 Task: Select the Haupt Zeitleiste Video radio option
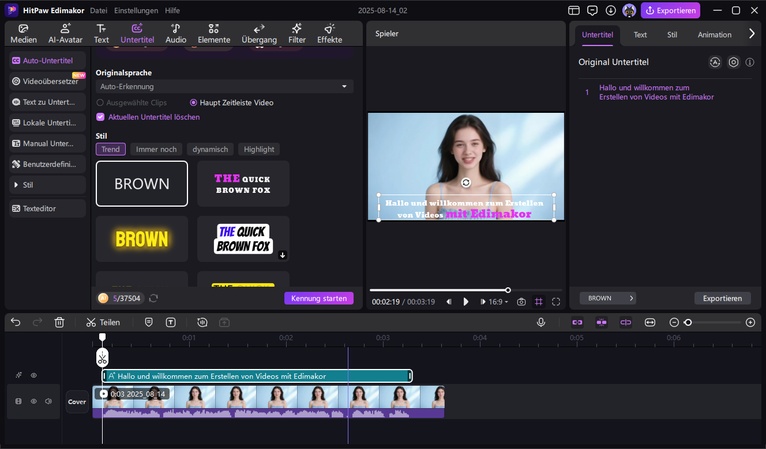tap(193, 103)
